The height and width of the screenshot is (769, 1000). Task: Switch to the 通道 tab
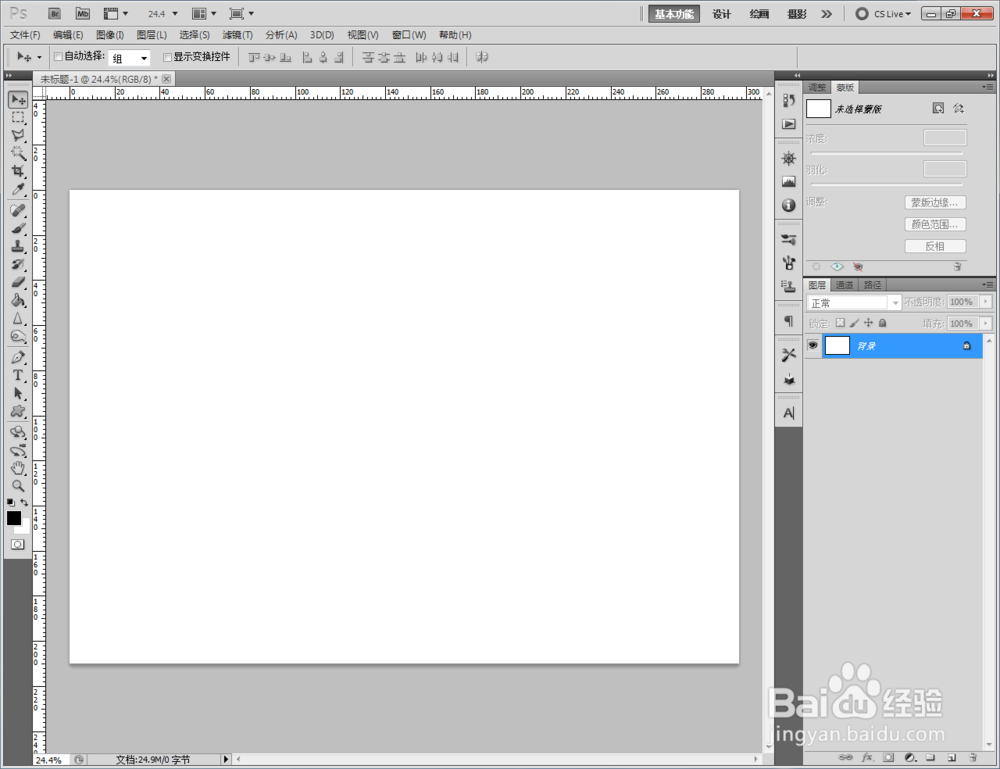coord(844,285)
